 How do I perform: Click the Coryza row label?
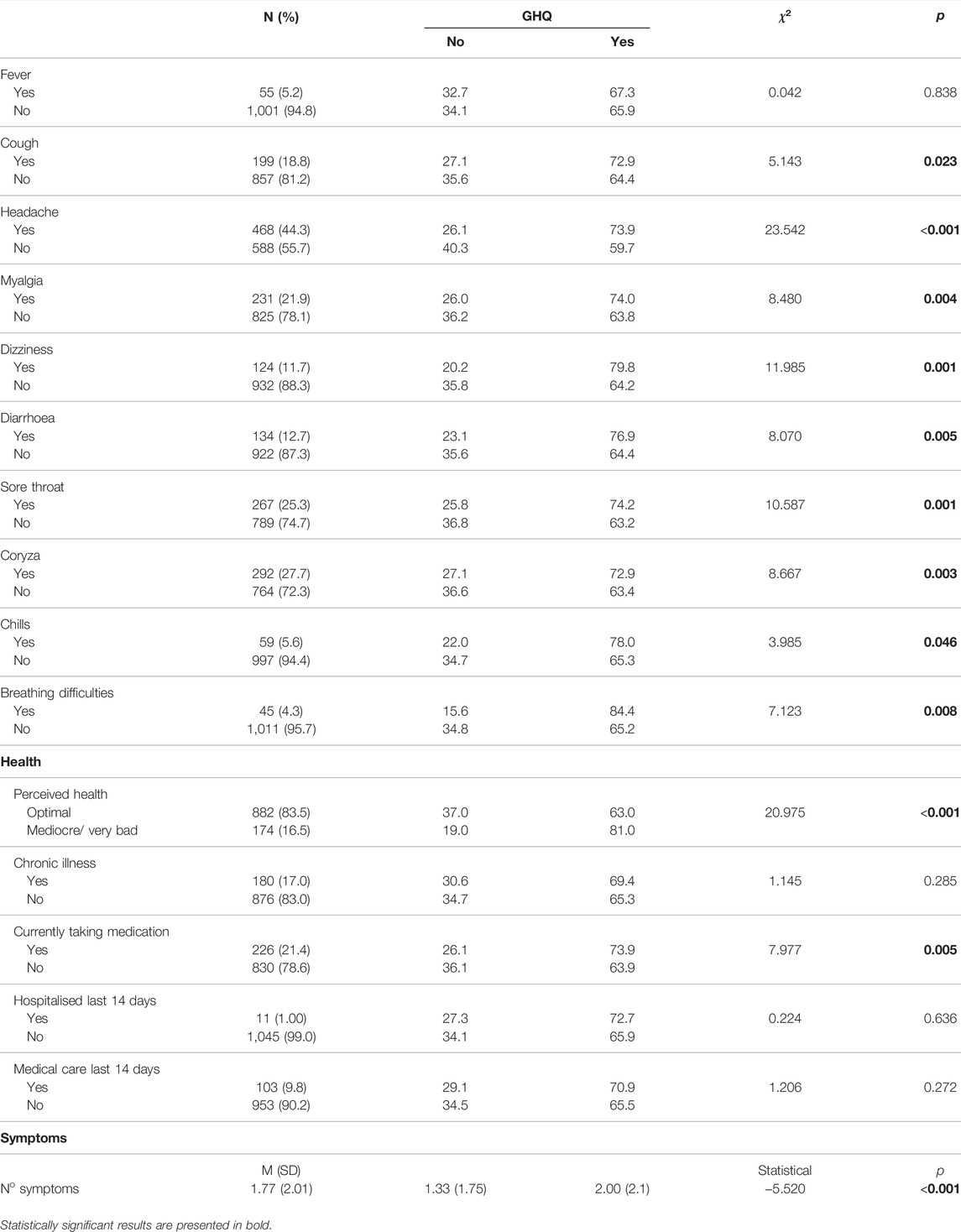[20, 556]
